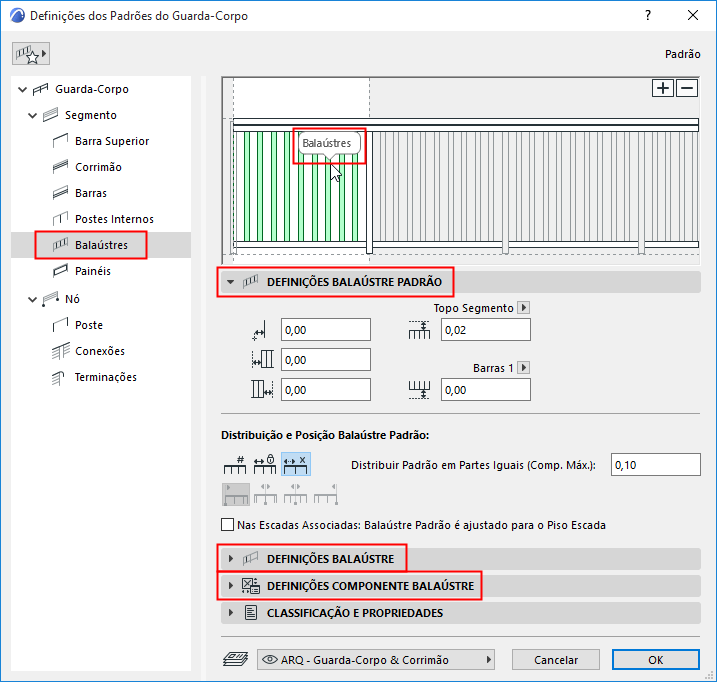
Task: Click the gray baluster section in preview
Action: pyautogui.click(x=535, y=187)
